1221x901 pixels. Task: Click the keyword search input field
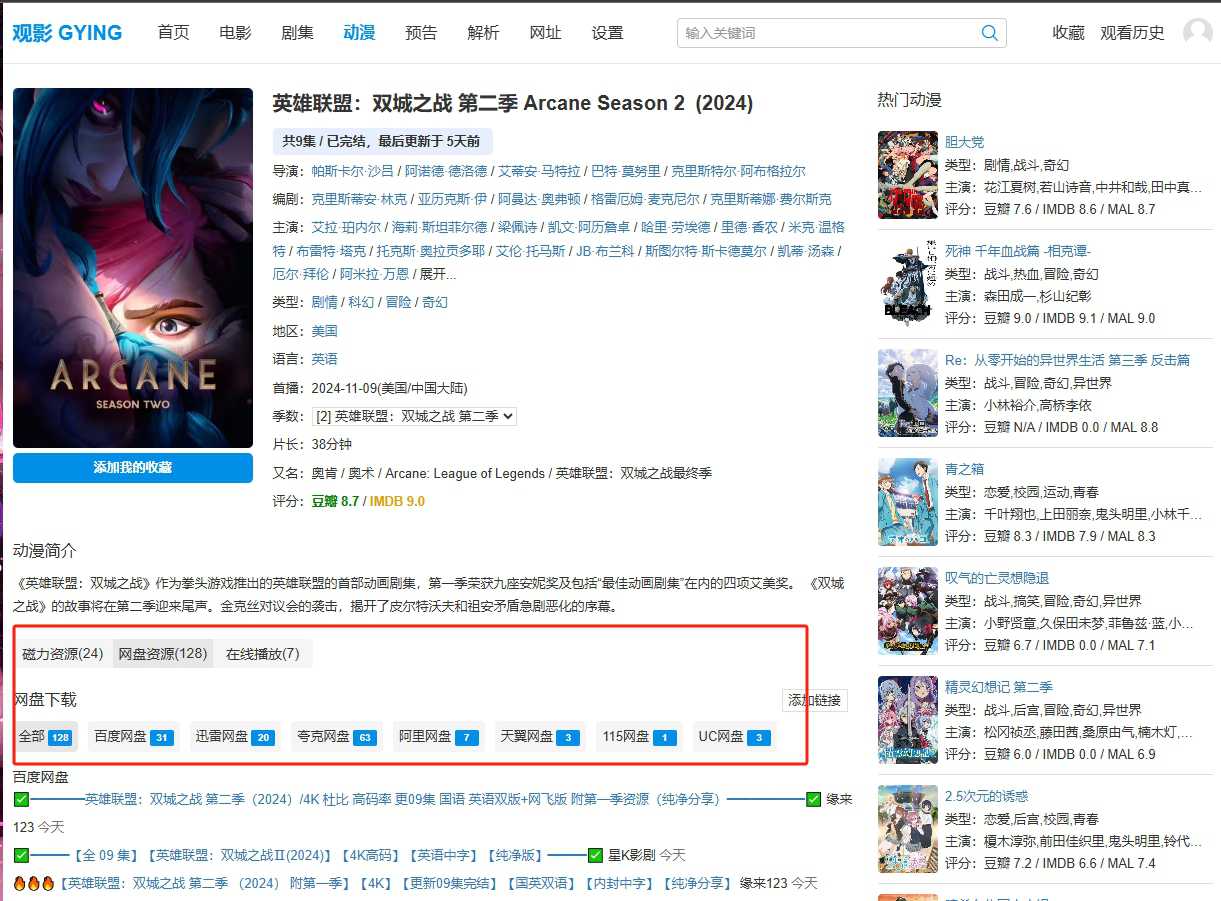(825, 33)
